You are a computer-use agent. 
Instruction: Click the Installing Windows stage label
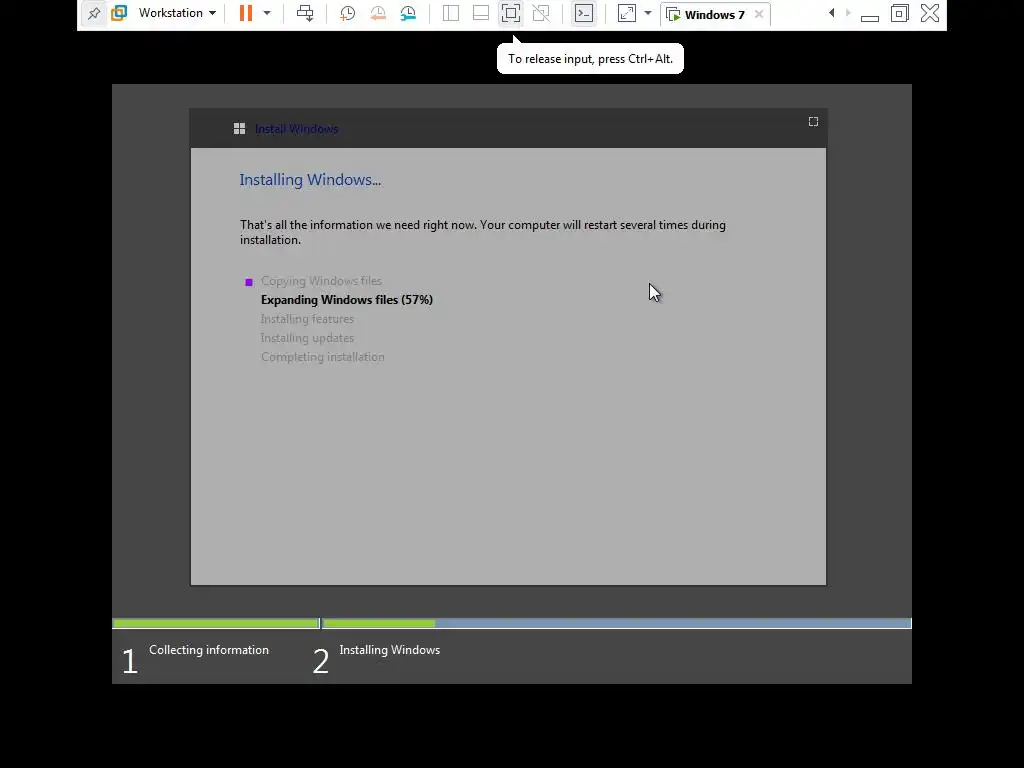click(x=390, y=650)
